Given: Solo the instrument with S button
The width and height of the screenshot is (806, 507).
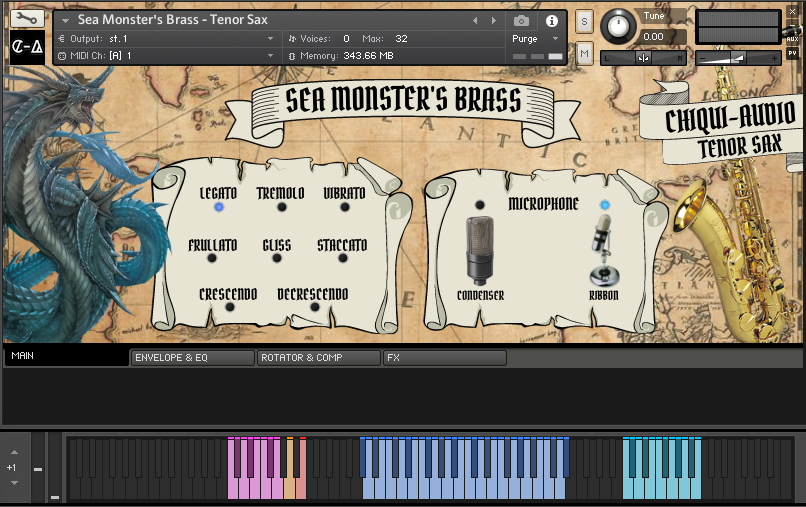Looking at the screenshot, I should (584, 22).
